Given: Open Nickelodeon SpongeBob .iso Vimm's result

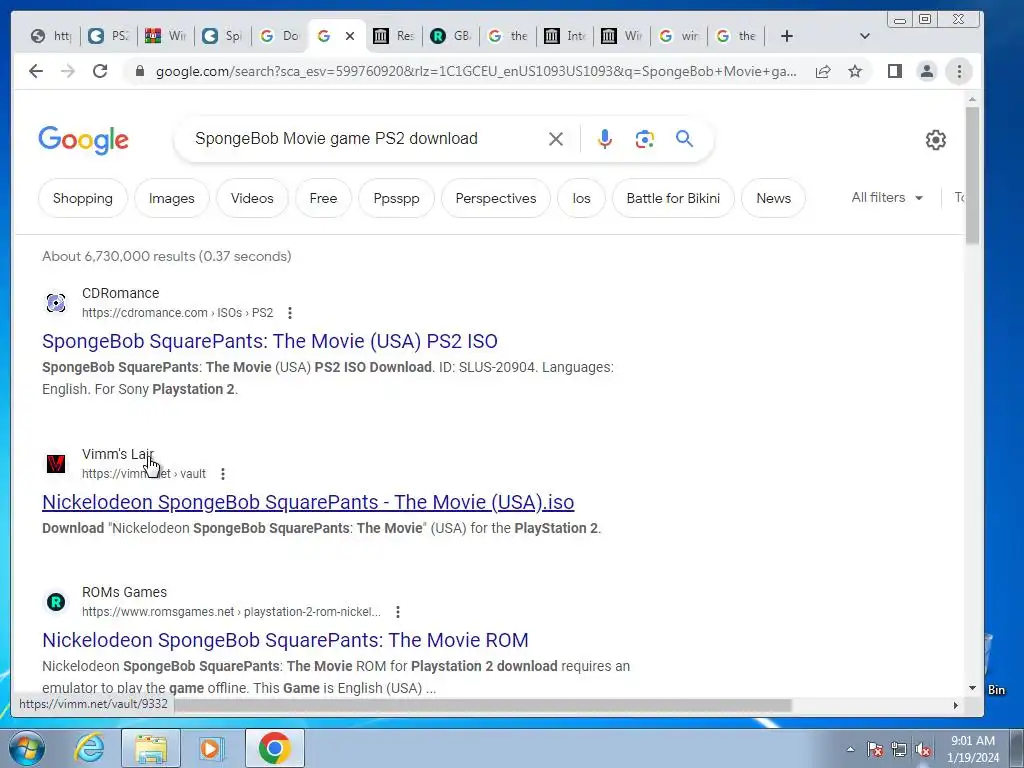Looking at the screenshot, I should click(x=308, y=502).
